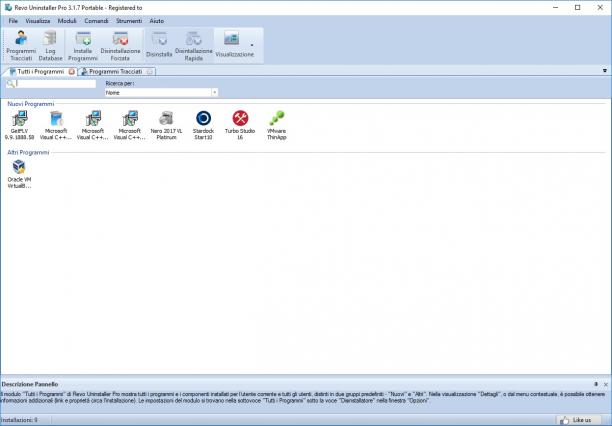Screen dimensions: 612x426
Task: Select the Turbo Studio 16 icon
Action: click(x=240, y=125)
